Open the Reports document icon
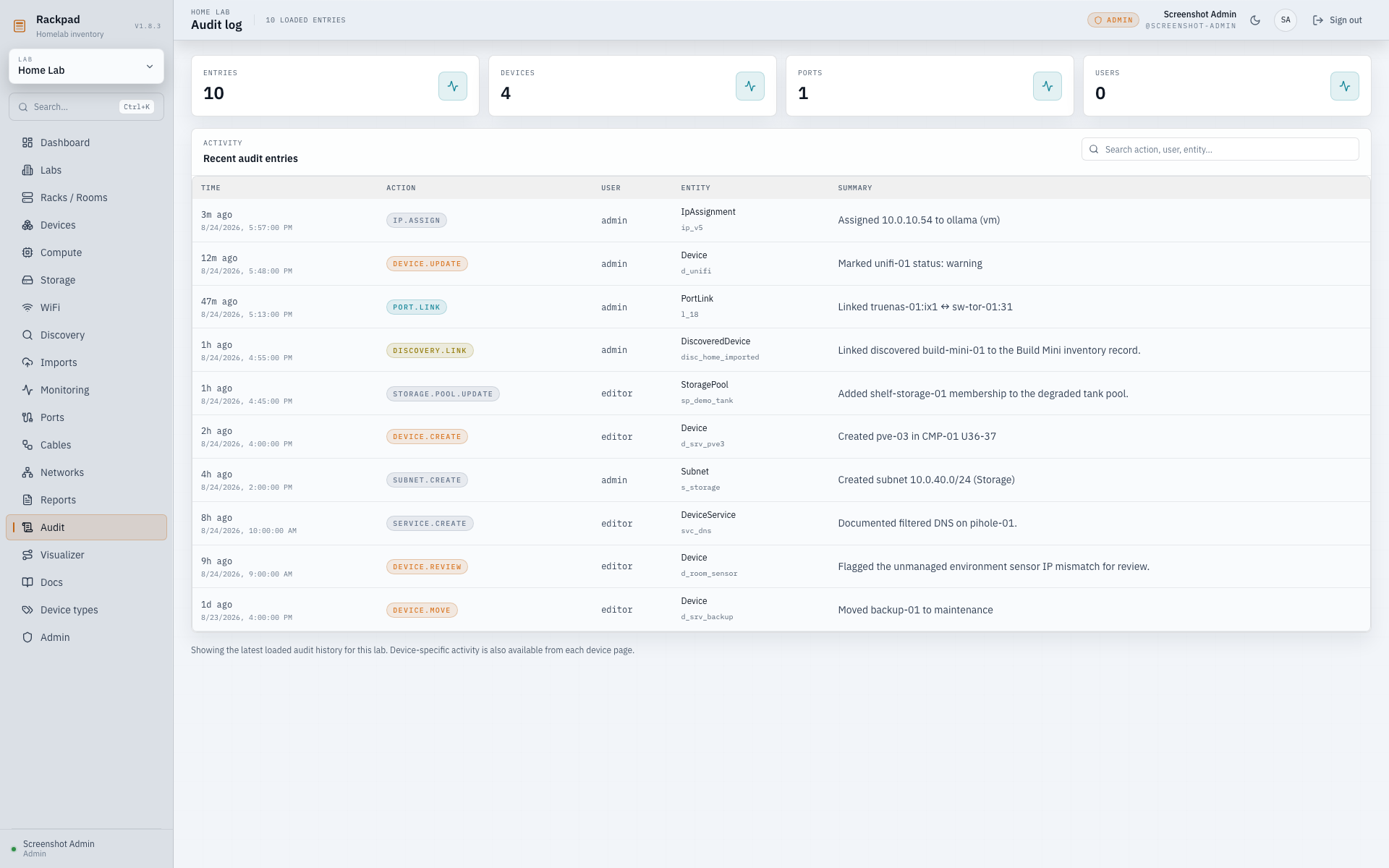The image size is (1389, 868). click(27, 500)
